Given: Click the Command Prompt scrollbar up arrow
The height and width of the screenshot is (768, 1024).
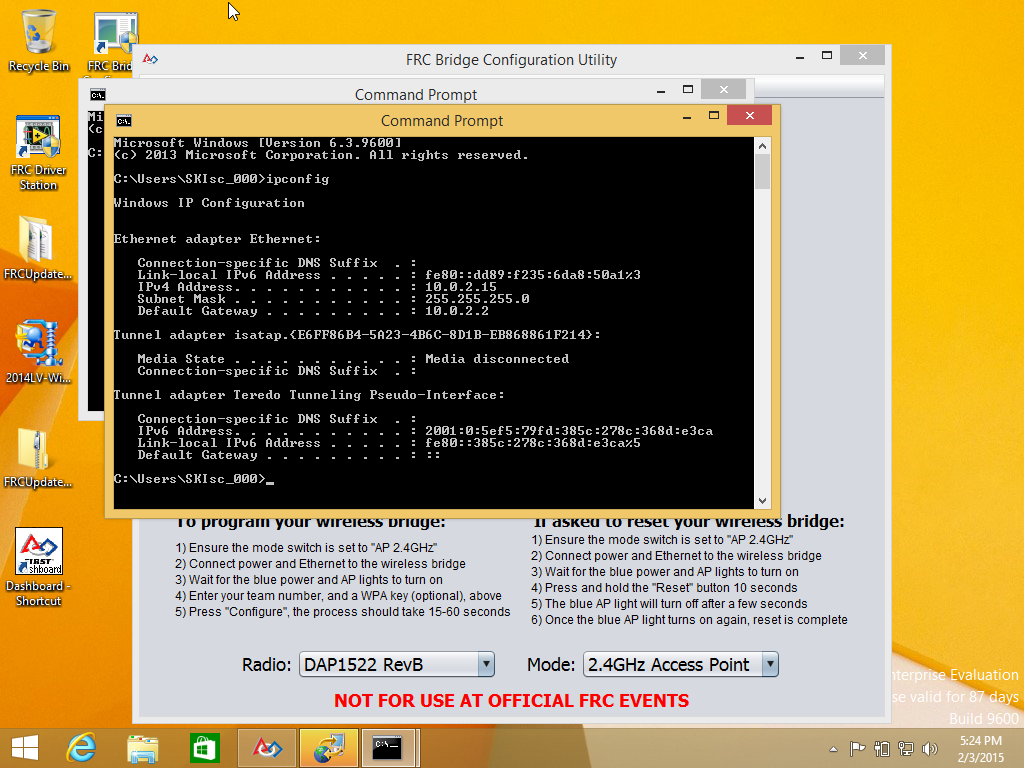Looking at the screenshot, I should point(762,146).
